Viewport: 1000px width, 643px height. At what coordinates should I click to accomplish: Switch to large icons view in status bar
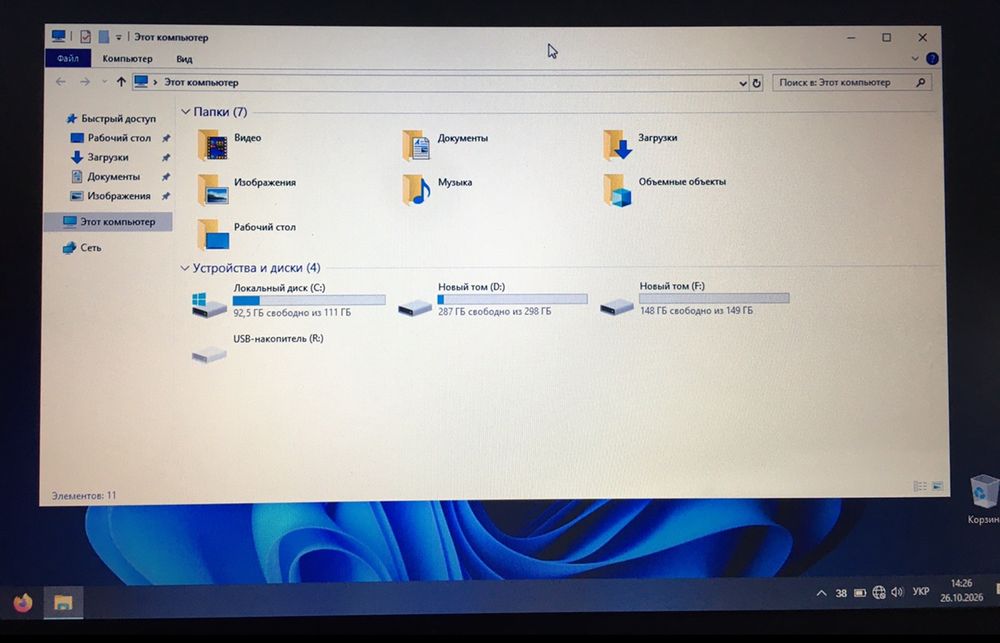(938, 486)
